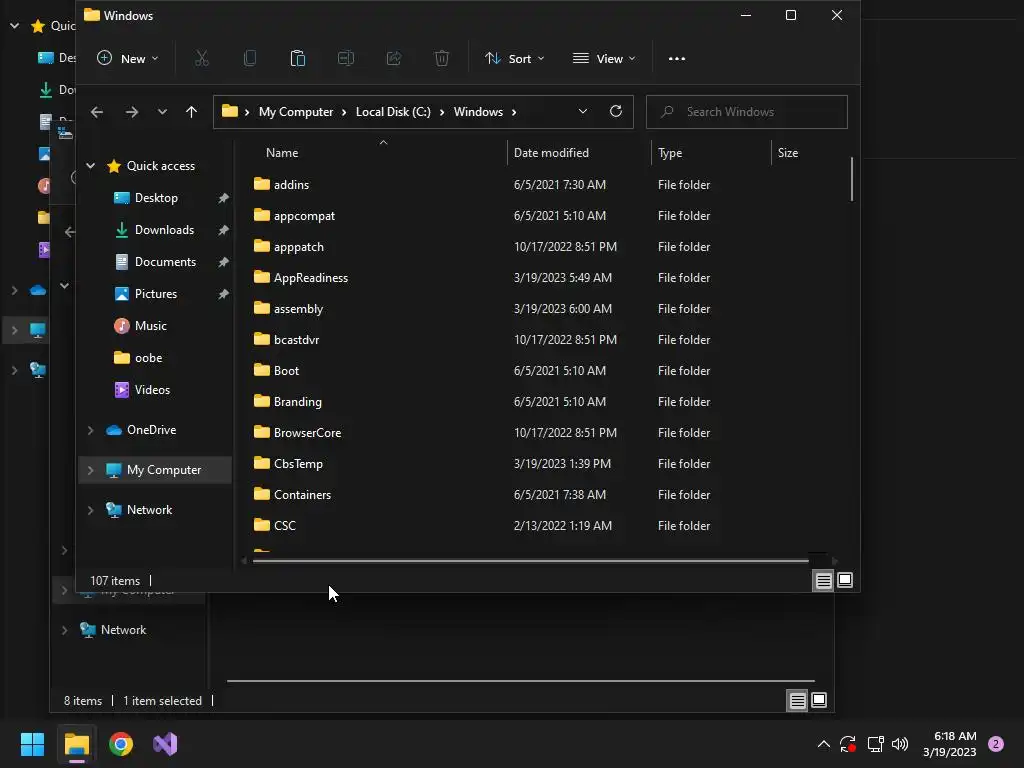Click File Explorer taskbar icon
Image resolution: width=1024 pixels, height=768 pixels.
click(76, 744)
